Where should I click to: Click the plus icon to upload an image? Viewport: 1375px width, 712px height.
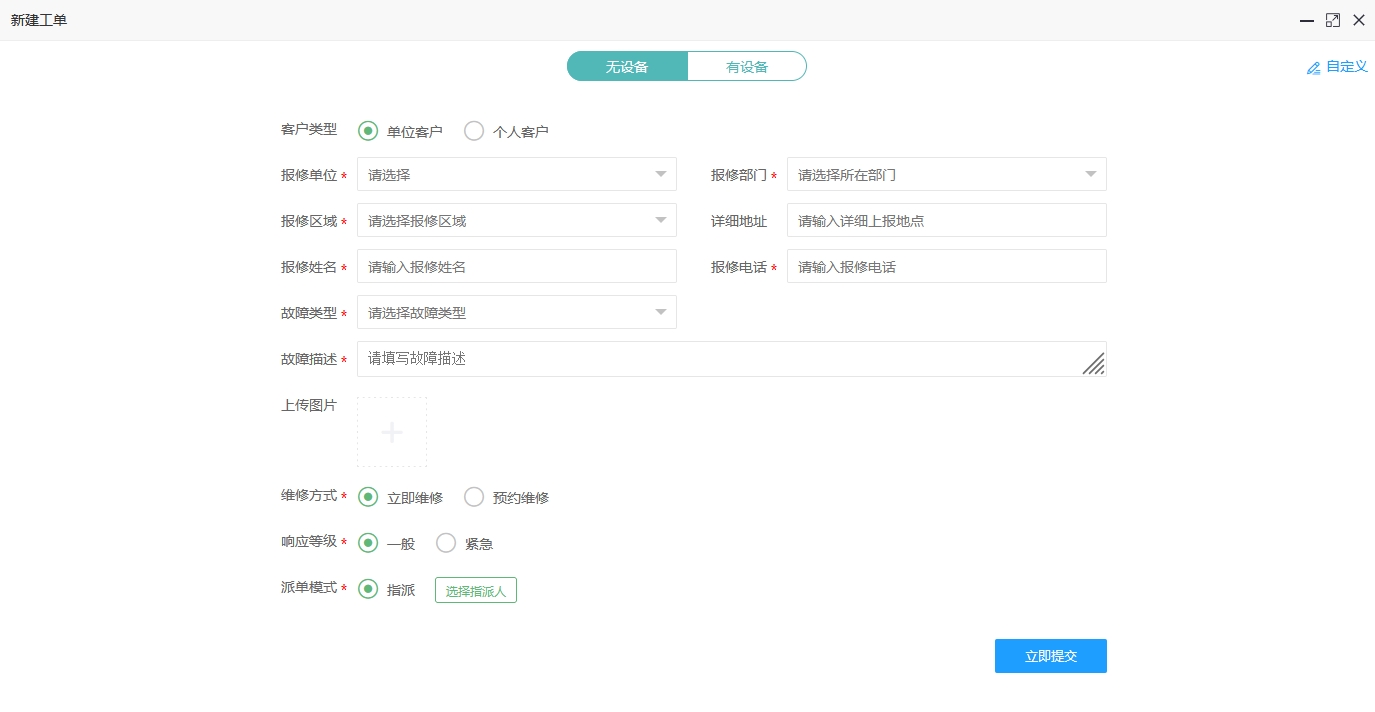[391, 431]
